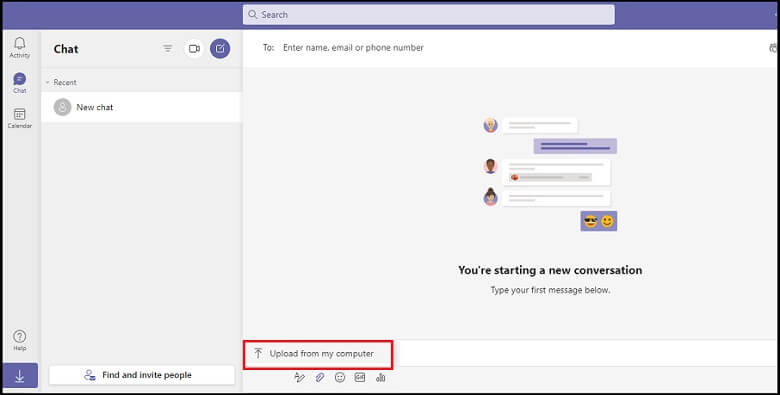The image size is (780, 395).
Task: Open the Calendar in the sidebar
Action: [20, 118]
